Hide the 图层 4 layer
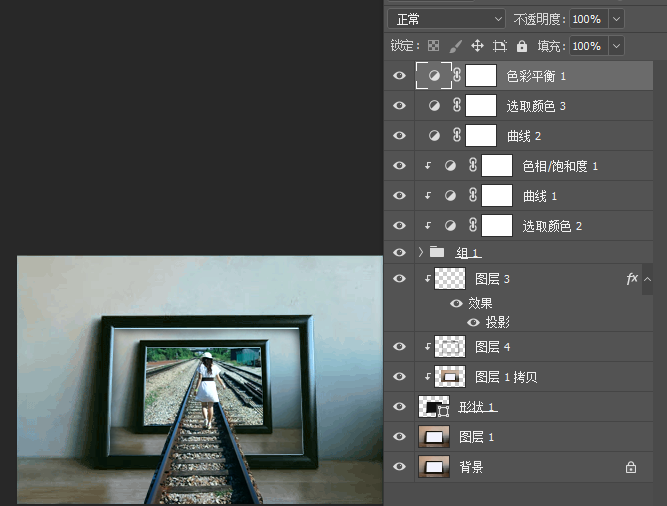 point(399,347)
